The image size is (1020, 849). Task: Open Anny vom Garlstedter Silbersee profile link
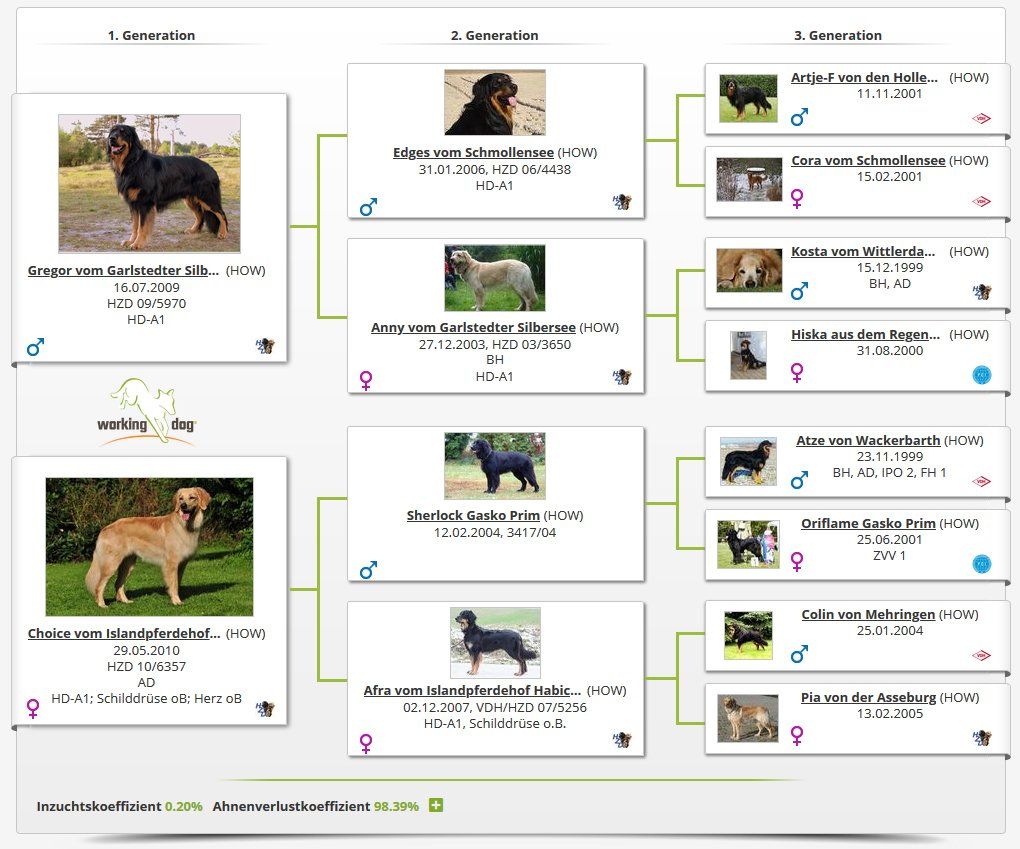coord(474,327)
